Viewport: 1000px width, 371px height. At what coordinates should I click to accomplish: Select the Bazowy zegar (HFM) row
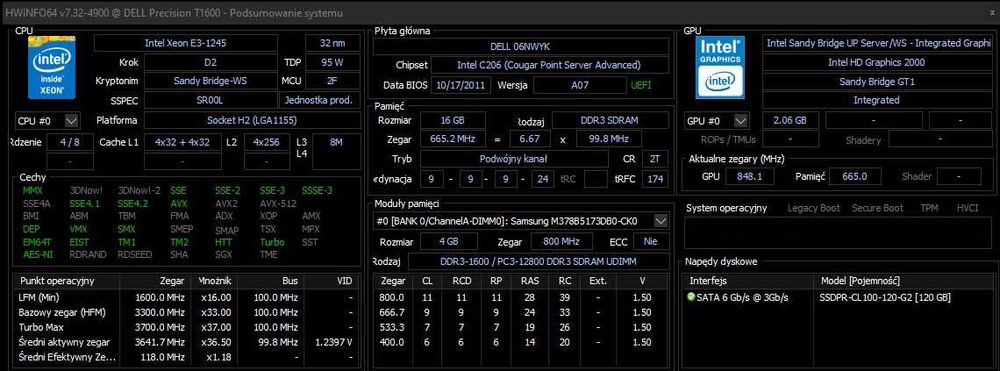(186, 312)
